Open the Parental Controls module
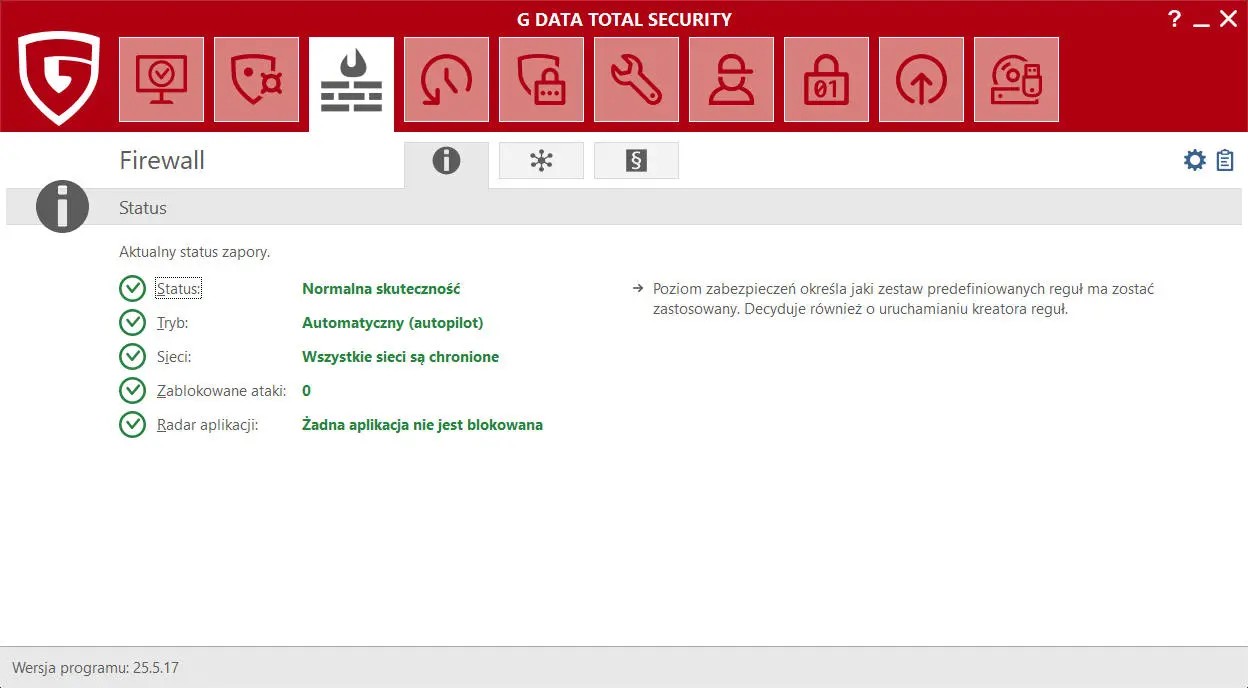The height and width of the screenshot is (688, 1248). 731,79
